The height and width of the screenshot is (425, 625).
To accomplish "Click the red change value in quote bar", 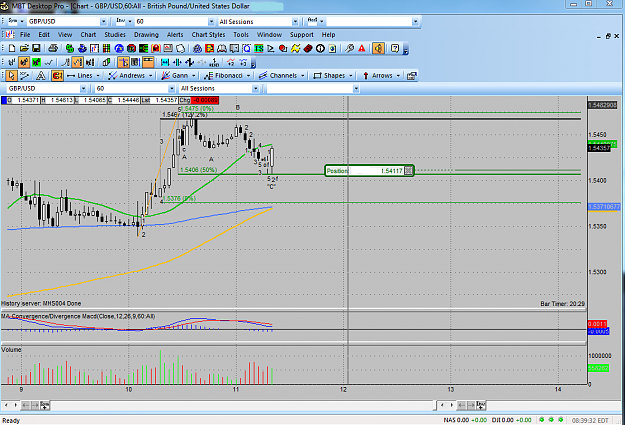I will click(204, 100).
